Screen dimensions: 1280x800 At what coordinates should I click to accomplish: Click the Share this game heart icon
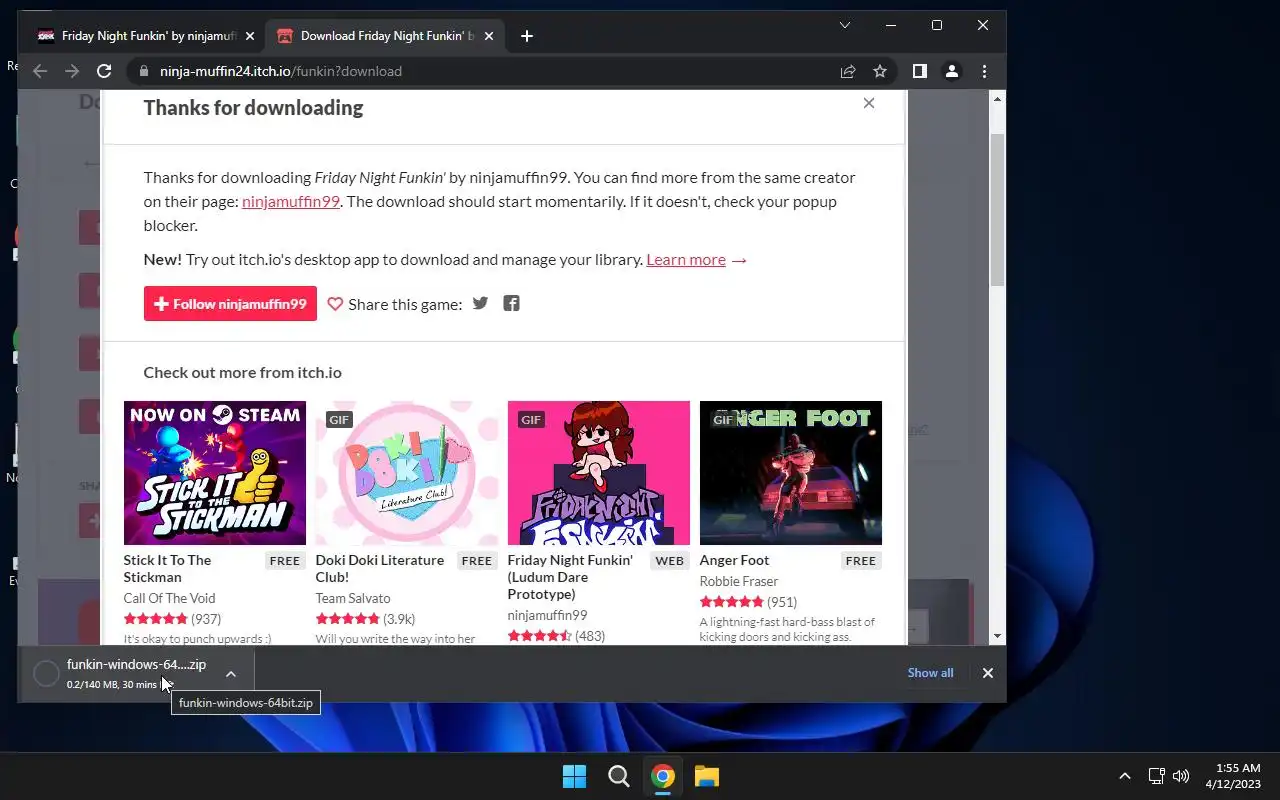click(x=335, y=304)
